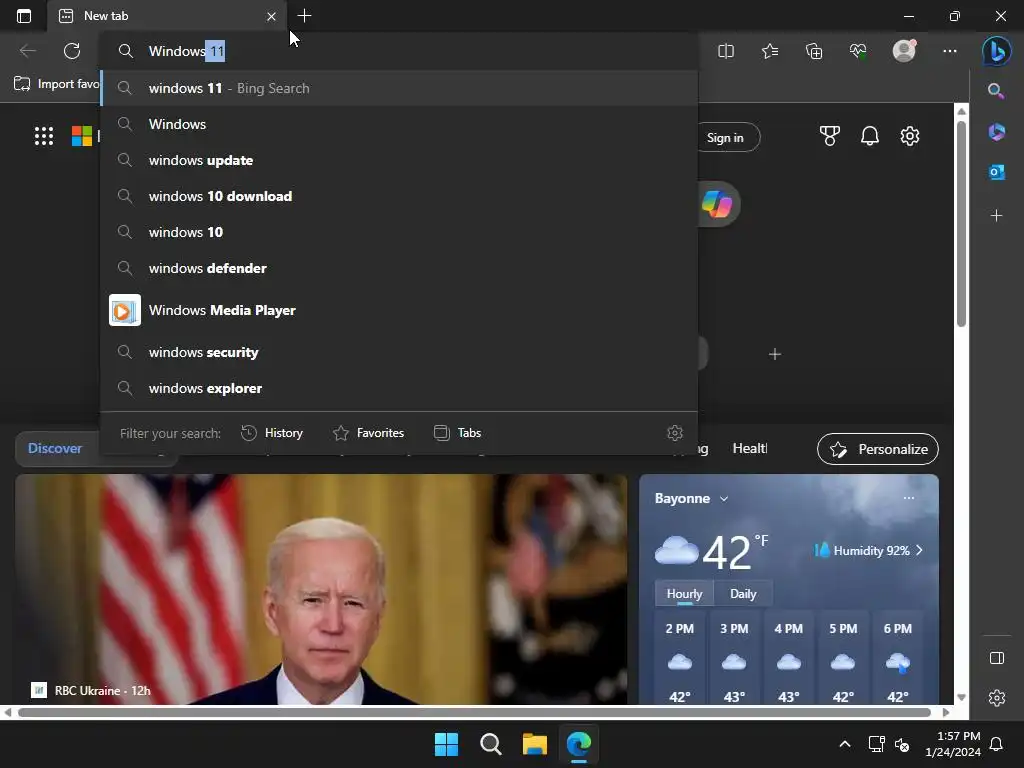The height and width of the screenshot is (768, 1024).
Task: Click the Back navigation arrow
Action: pos(27,51)
